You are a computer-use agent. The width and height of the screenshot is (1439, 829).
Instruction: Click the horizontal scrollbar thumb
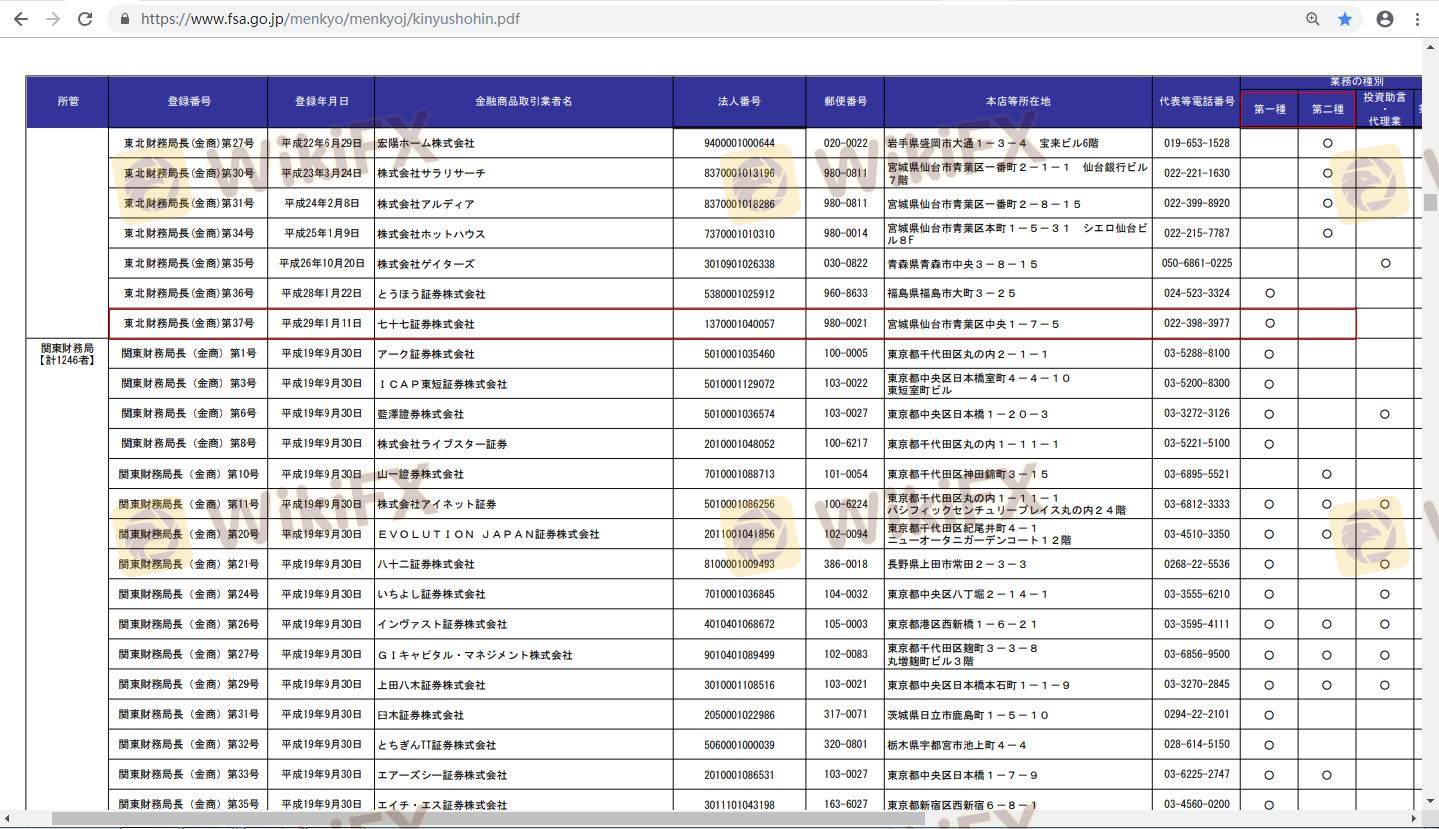[488, 819]
